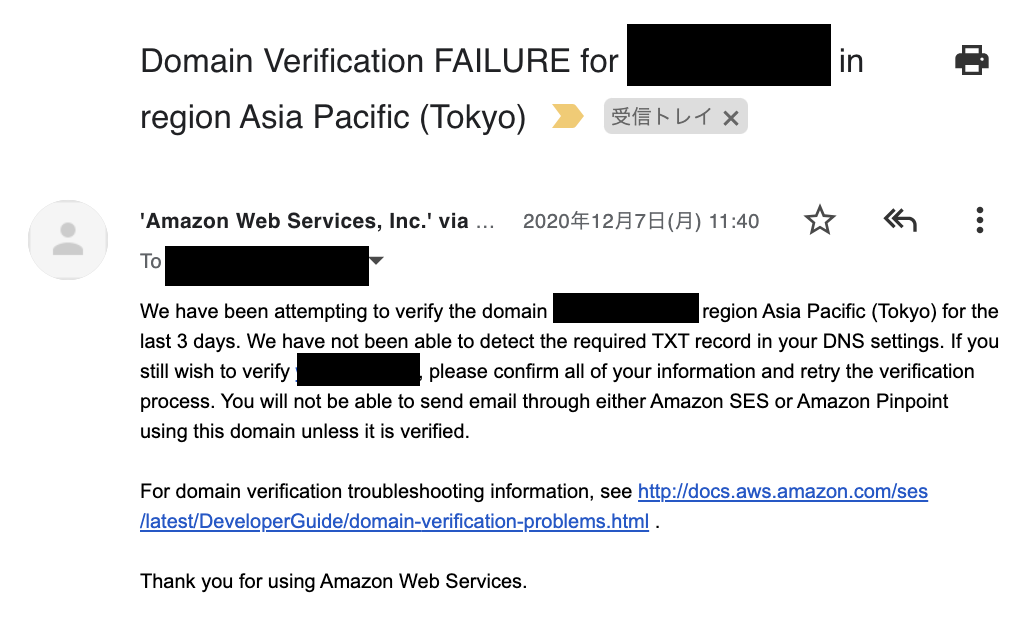Print this email
This screenshot has width=1018, height=644.
click(971, 61)
